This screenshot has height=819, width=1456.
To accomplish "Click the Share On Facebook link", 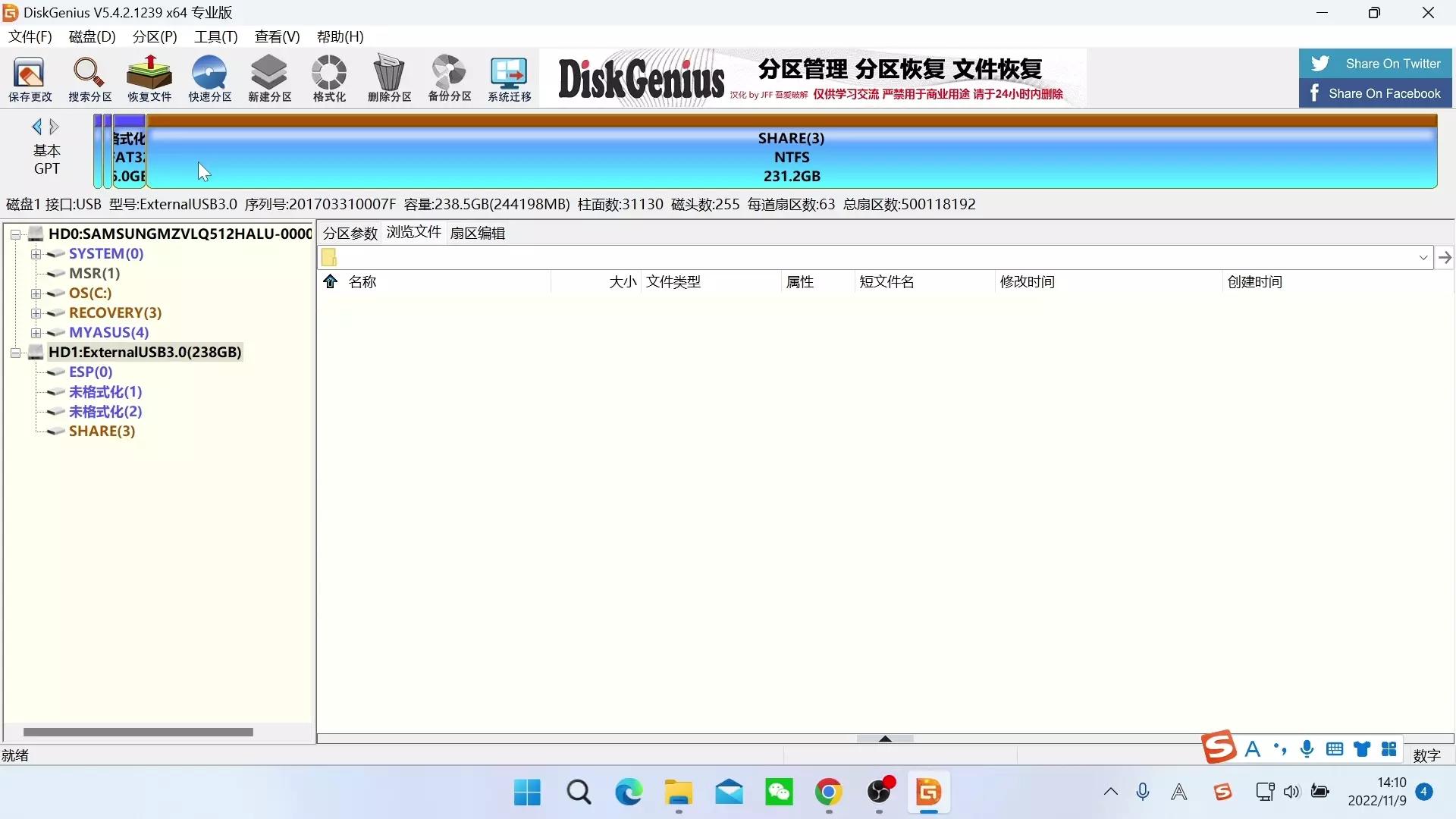I will (x=1376, y=92).
